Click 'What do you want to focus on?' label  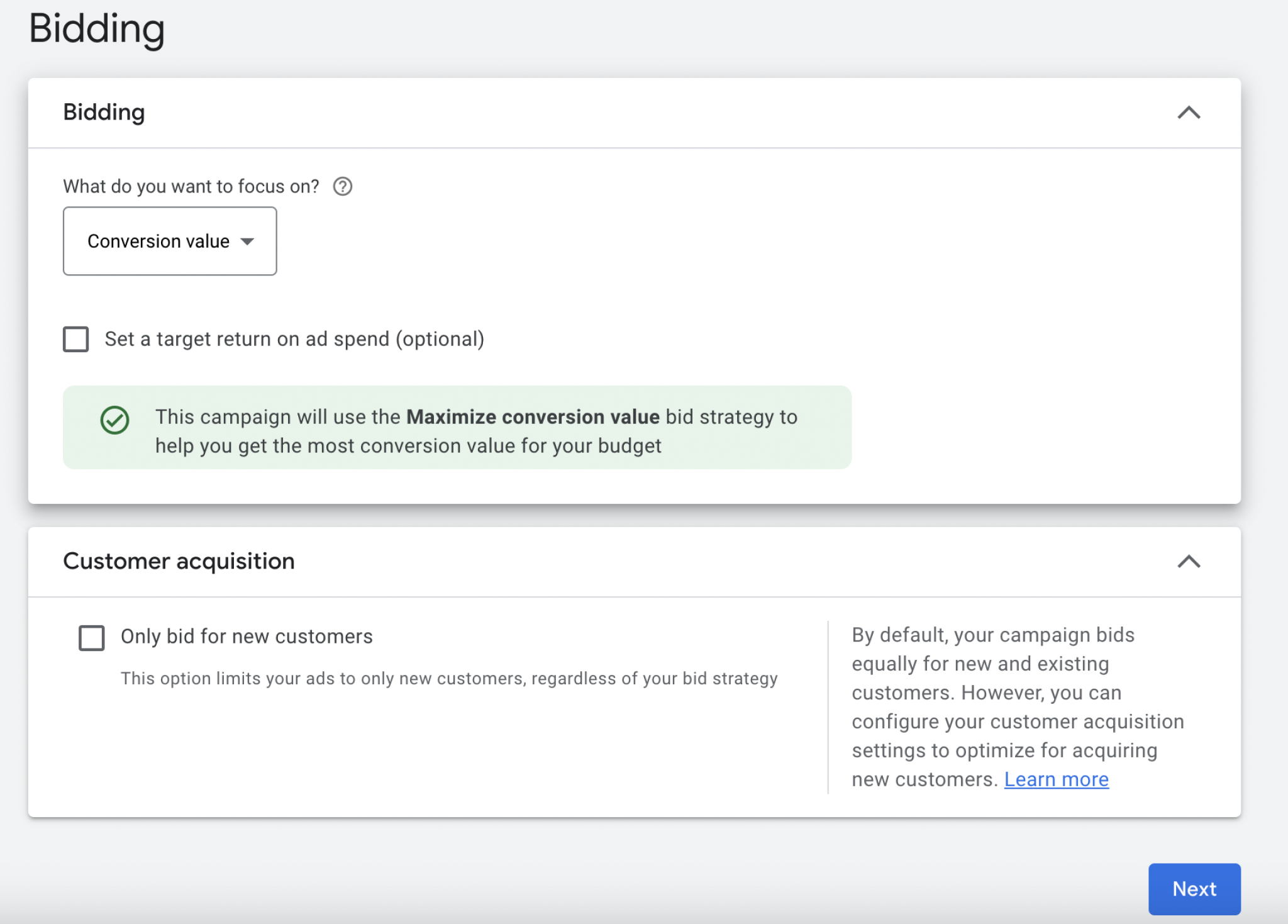tap(191, 186)
